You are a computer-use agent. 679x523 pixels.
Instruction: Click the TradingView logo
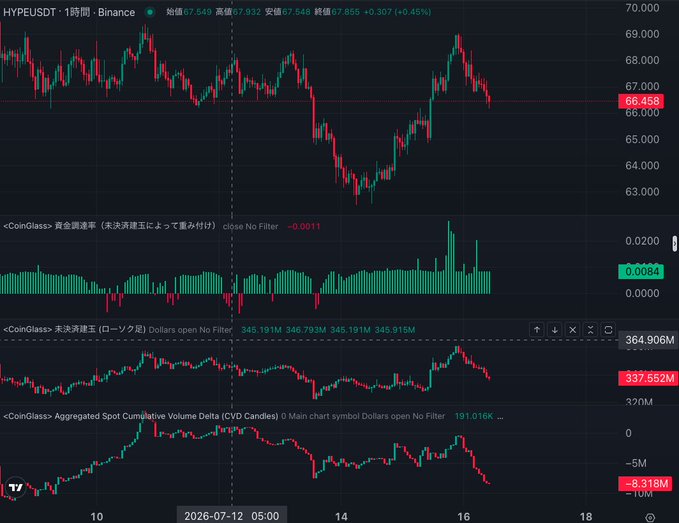pyautogui.click(x=16, y=488)
